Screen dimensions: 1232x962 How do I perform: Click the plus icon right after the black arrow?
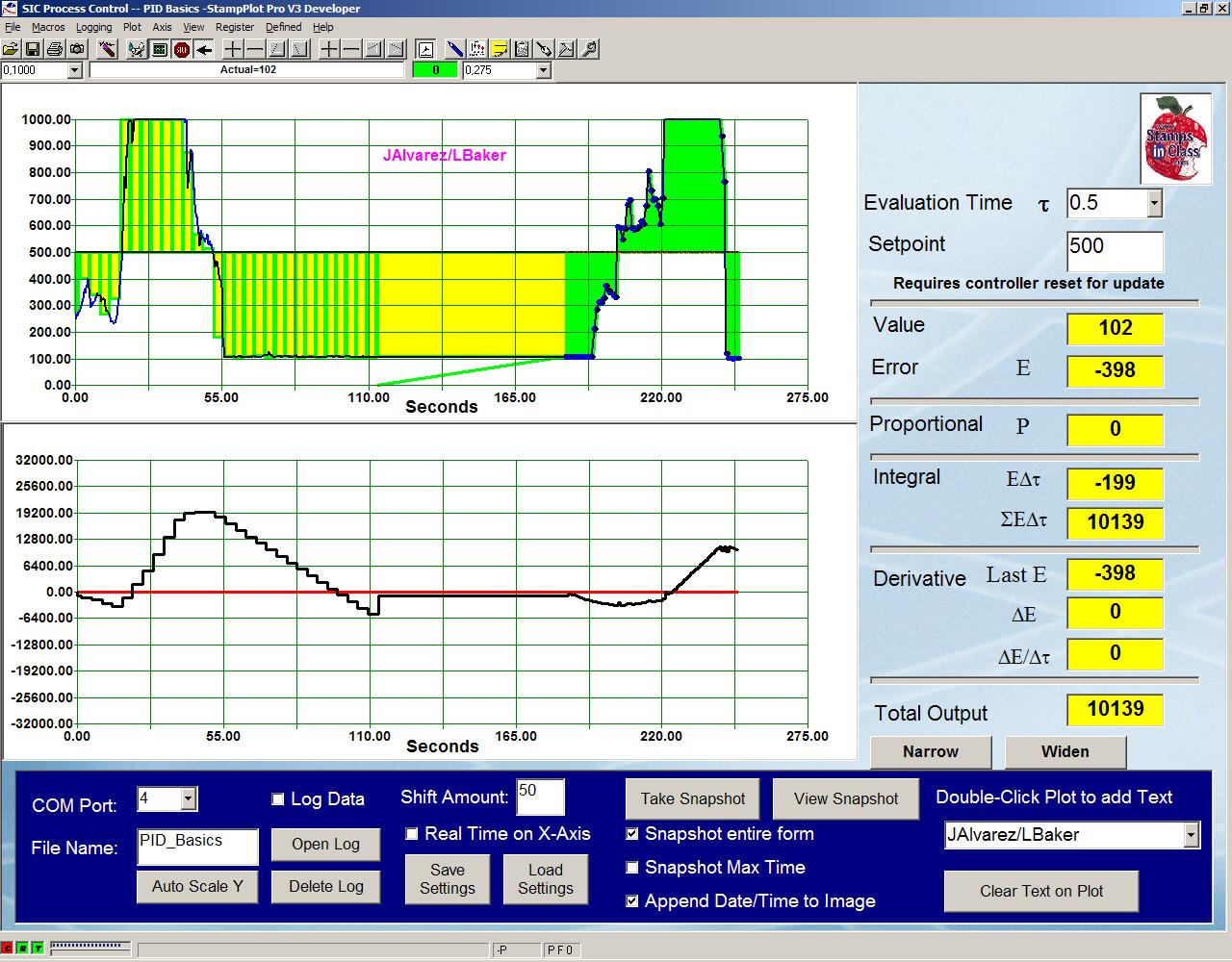233,49
